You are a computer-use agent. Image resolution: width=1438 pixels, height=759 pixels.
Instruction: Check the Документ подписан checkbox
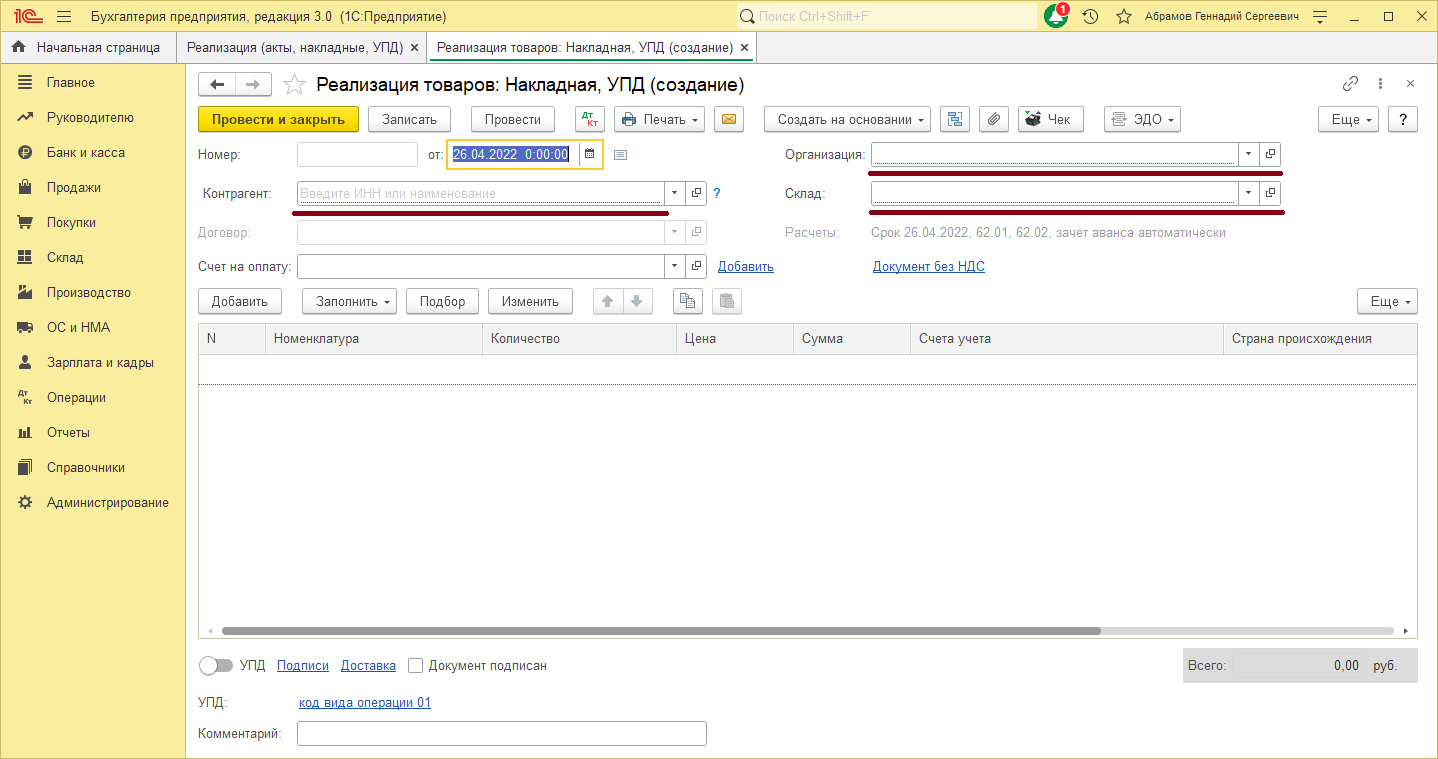[x=416, y=665]
